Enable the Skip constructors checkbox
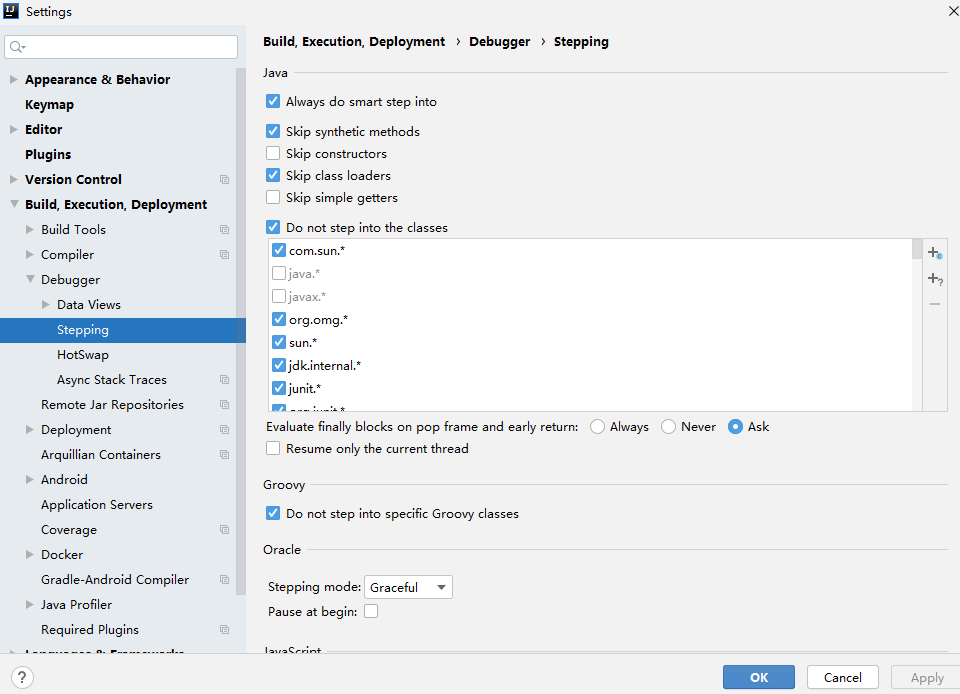The image size is (960, 694). point(273,154)
